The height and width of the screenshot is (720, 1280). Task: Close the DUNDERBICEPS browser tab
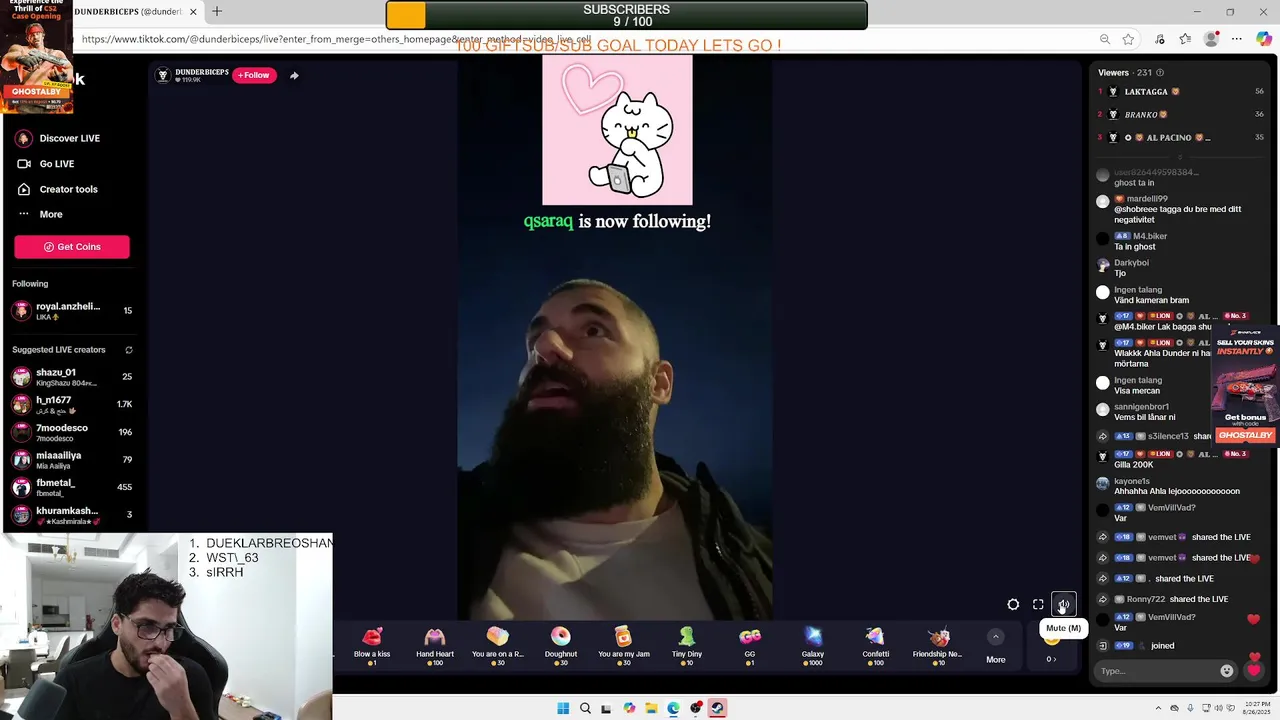[193, 12]
